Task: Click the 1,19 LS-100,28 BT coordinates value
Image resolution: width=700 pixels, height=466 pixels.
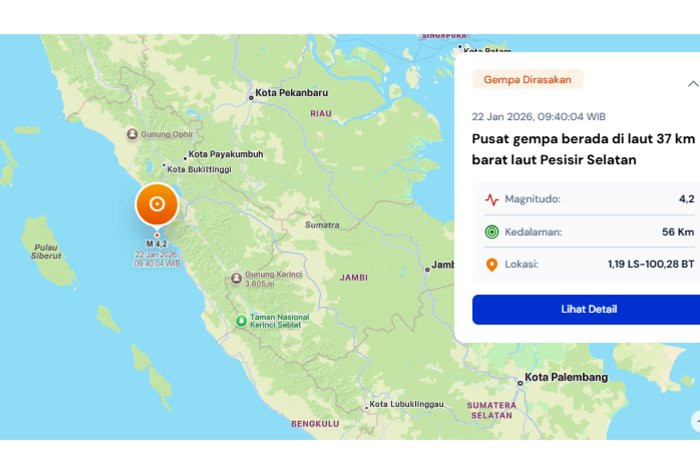Action: [x=650, y=265]
